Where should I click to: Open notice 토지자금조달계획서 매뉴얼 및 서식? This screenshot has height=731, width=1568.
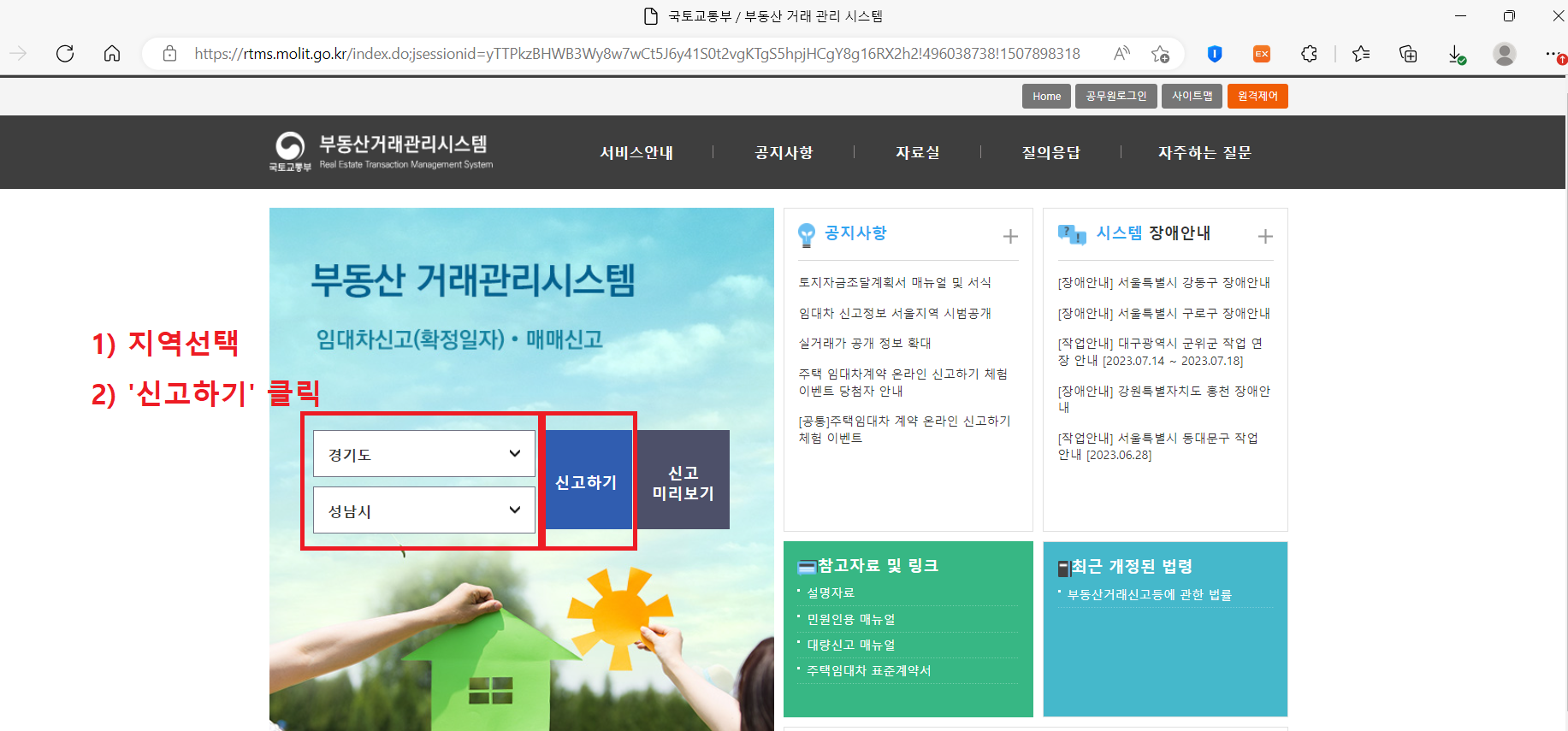pyautogui.click(x=895, y=282)
